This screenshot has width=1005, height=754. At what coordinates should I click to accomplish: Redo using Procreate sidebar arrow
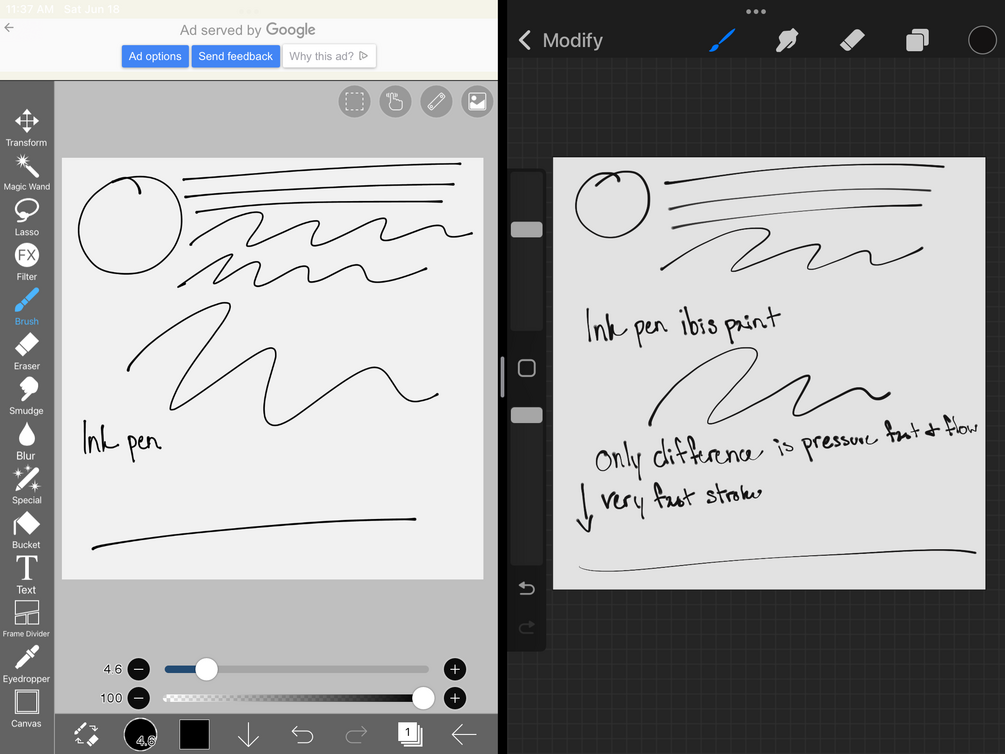coord(526,627)
